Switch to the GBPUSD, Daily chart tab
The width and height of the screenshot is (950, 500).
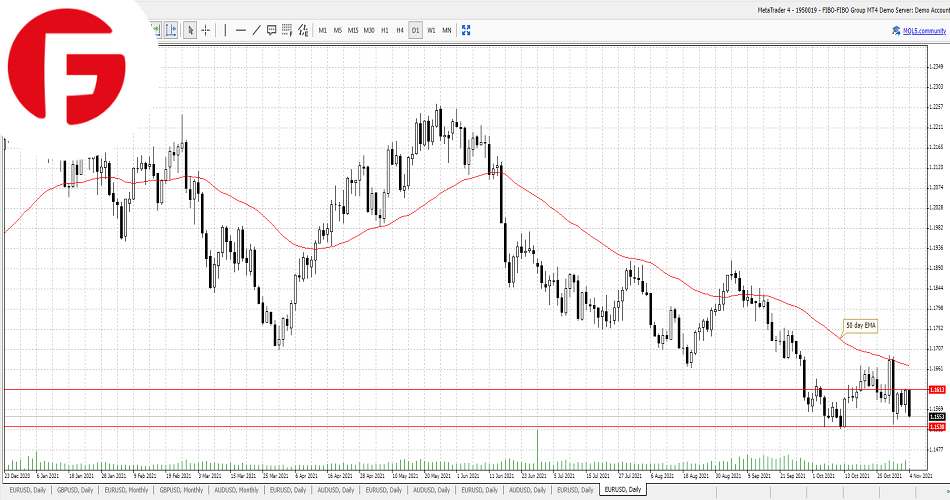click(x=76, y=490)
